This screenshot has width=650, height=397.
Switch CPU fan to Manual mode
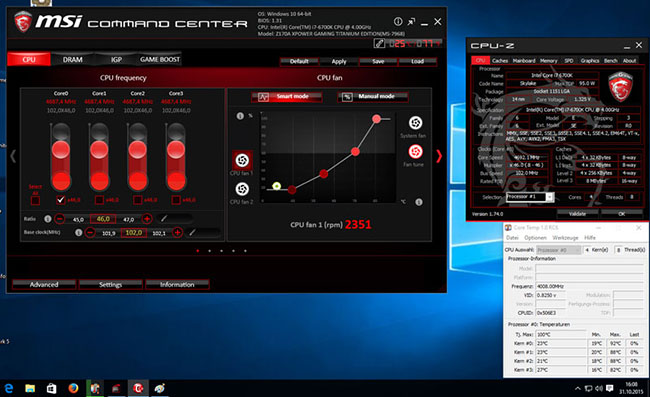[x=372, y=97]
